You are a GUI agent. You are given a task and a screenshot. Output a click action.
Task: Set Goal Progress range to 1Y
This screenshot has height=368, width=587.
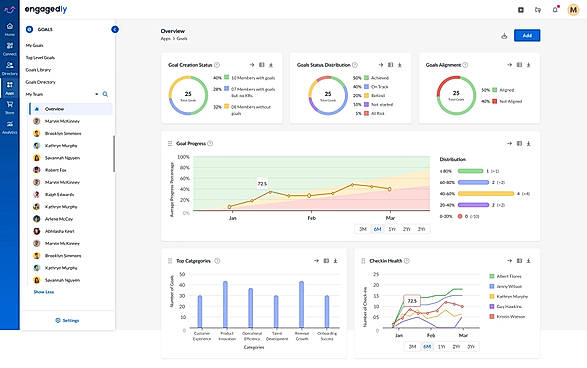click(x=392, y=229)
